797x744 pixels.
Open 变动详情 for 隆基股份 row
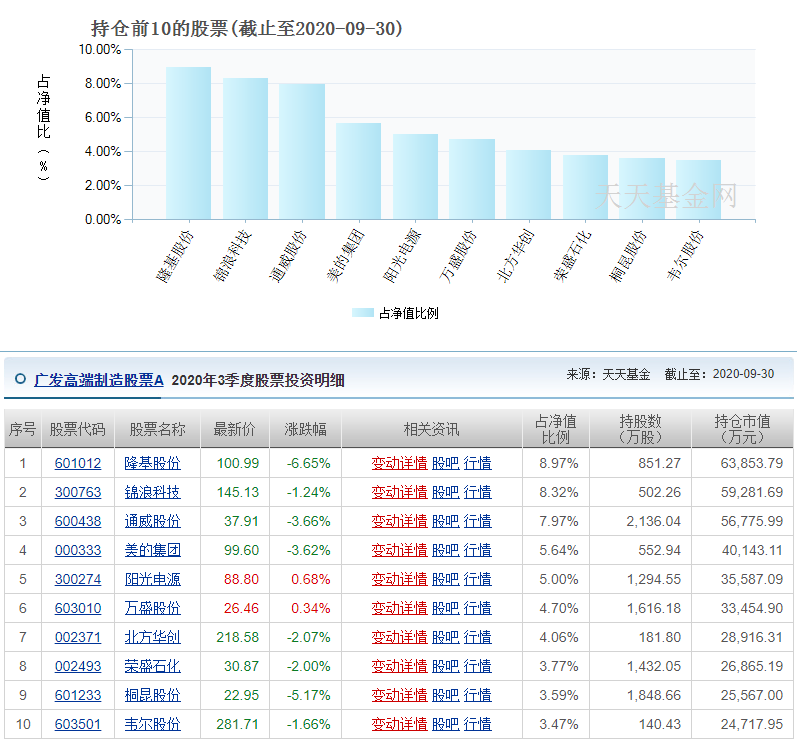point(399,463)
